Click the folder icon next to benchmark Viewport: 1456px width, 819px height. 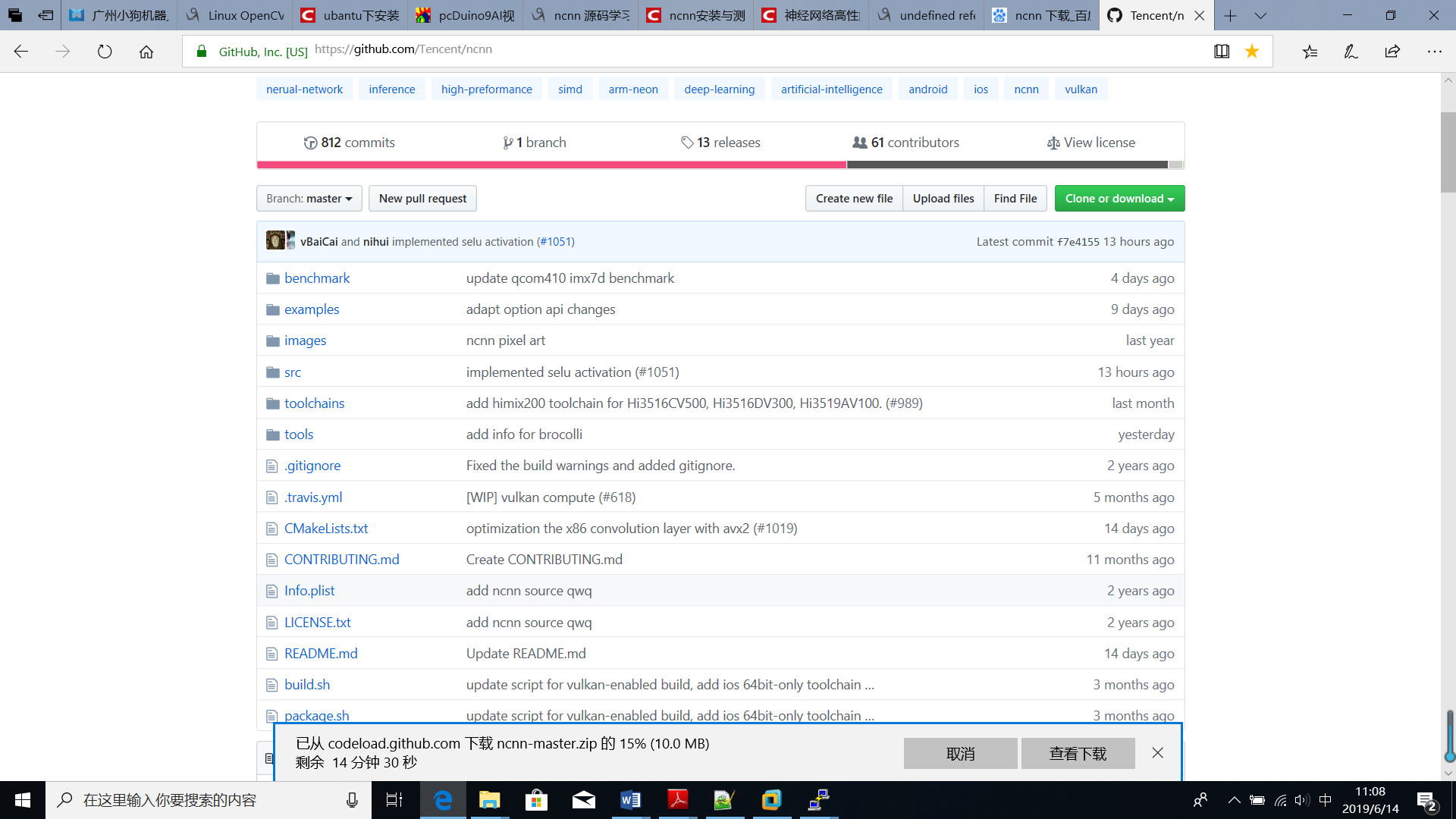273,278
